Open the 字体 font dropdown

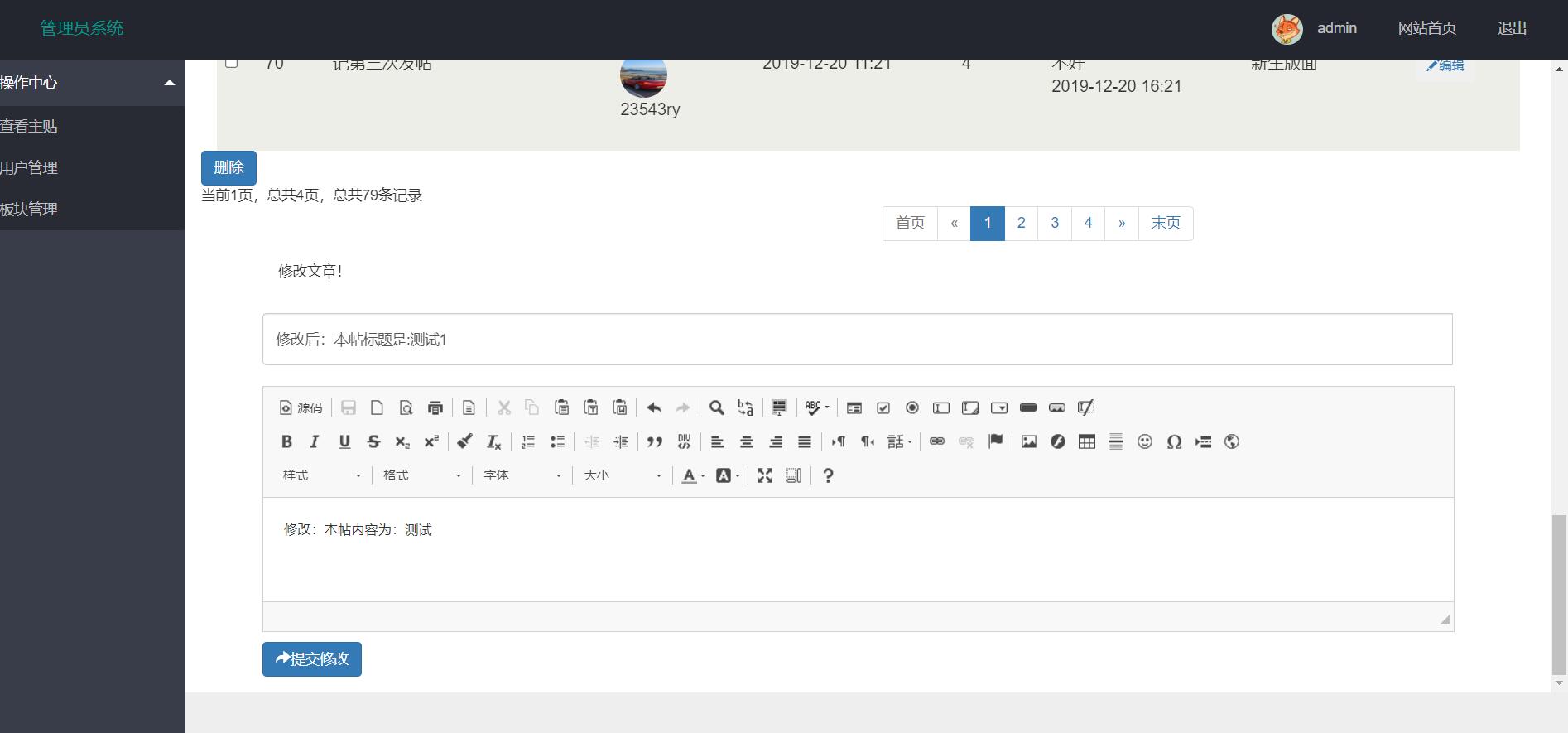[522, 475]
